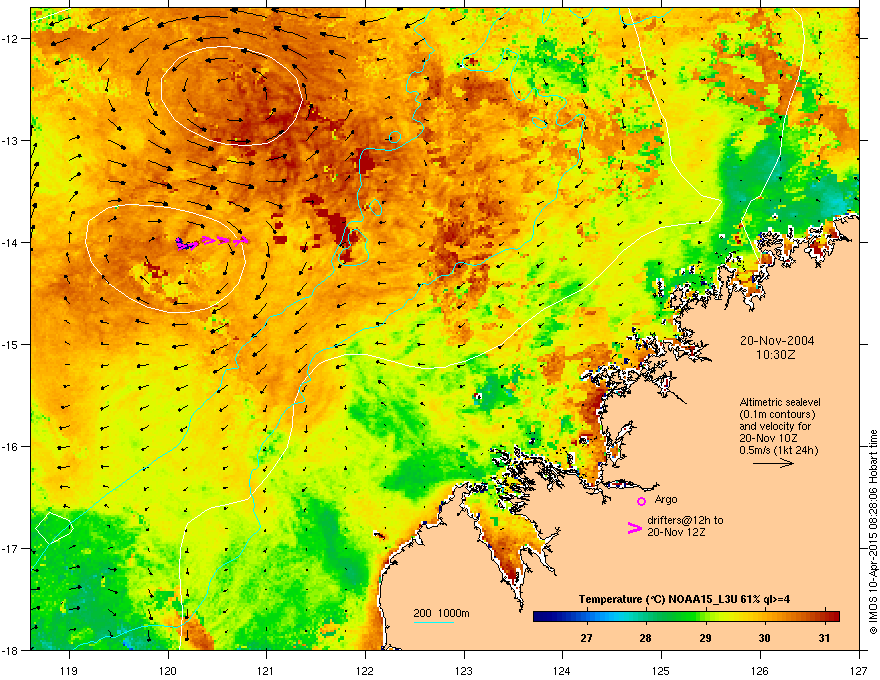The height and width of the screenshot is (680, 880).
Task: Click the '0.5m/s (1kt 24h)' text
Action: click(x=779, y=451)
